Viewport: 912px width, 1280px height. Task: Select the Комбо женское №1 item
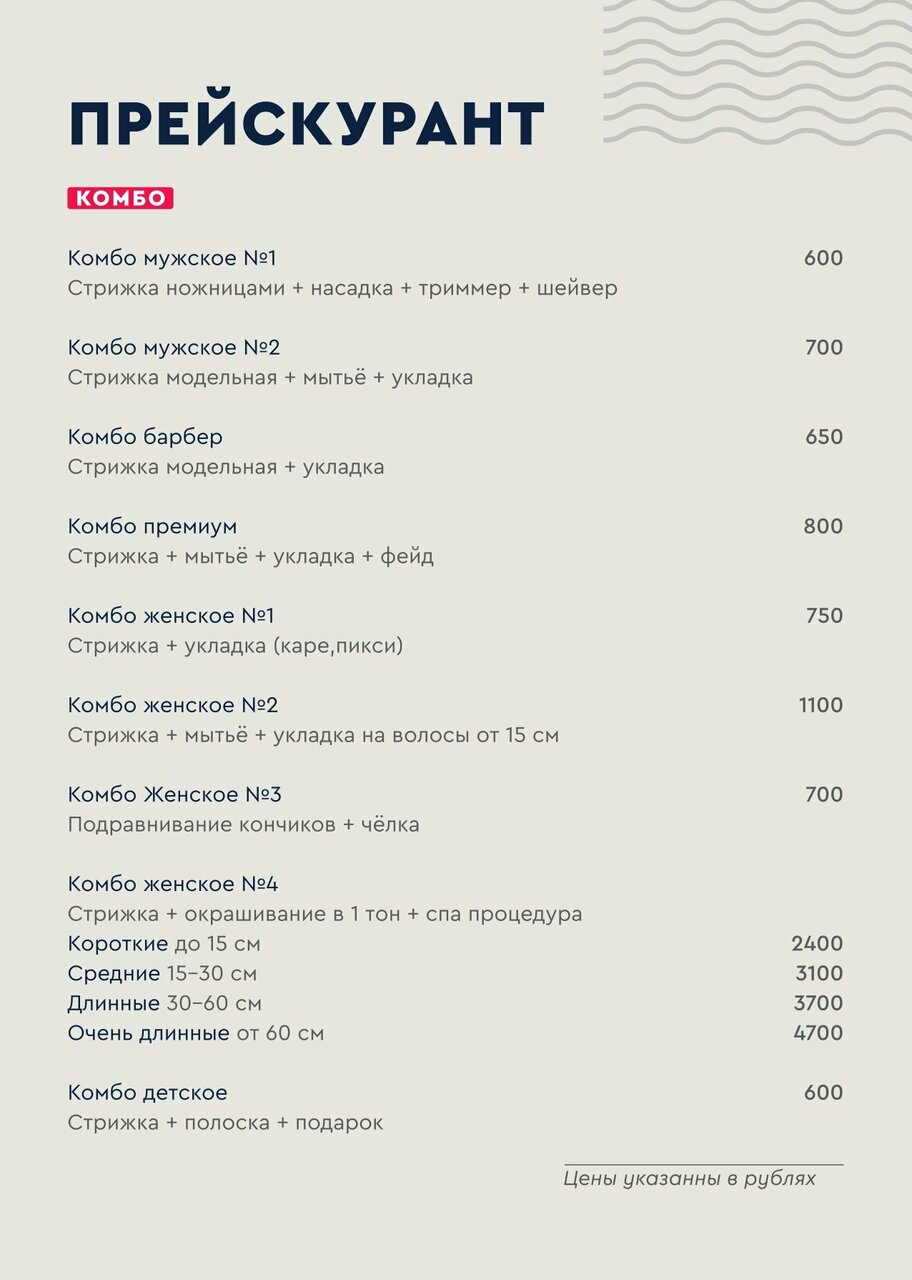point(171,616)
